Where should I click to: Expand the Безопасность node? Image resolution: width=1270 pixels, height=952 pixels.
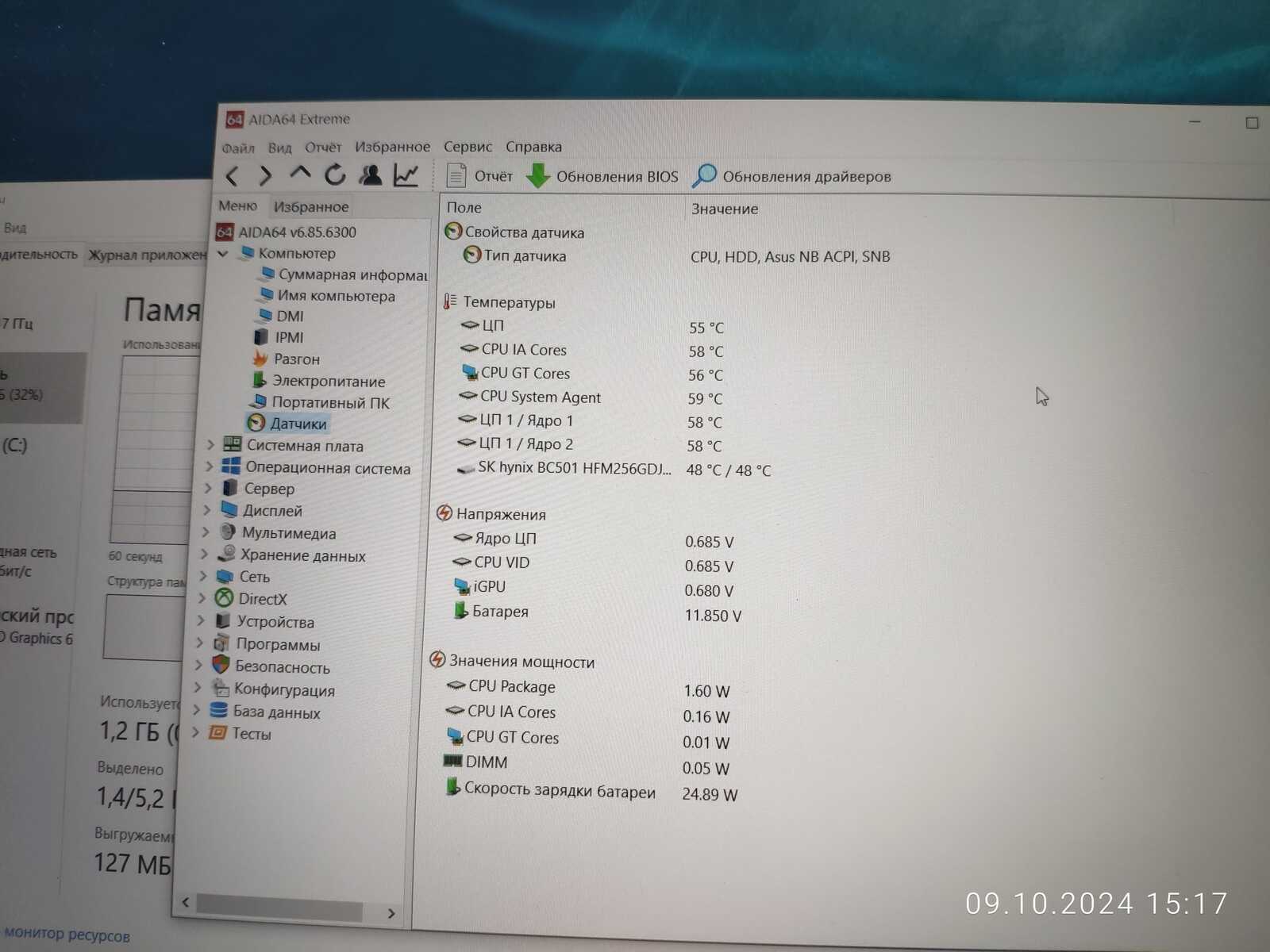(x=198, y=666)
